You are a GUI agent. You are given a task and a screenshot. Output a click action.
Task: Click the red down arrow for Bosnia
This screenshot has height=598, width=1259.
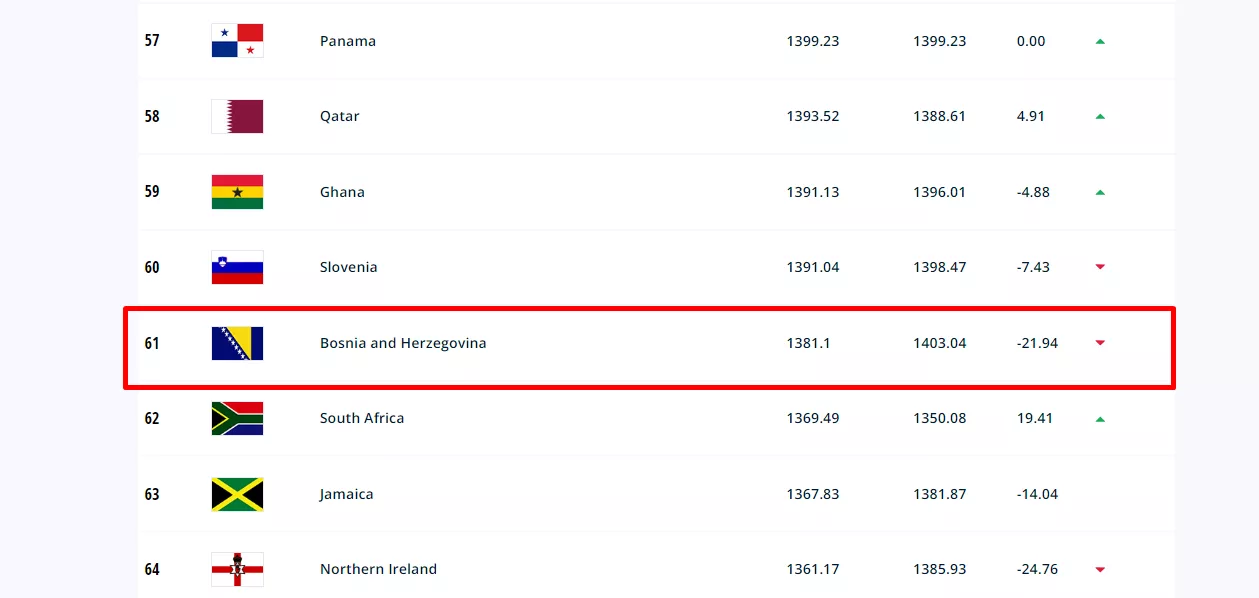[x=1100, y=343]
